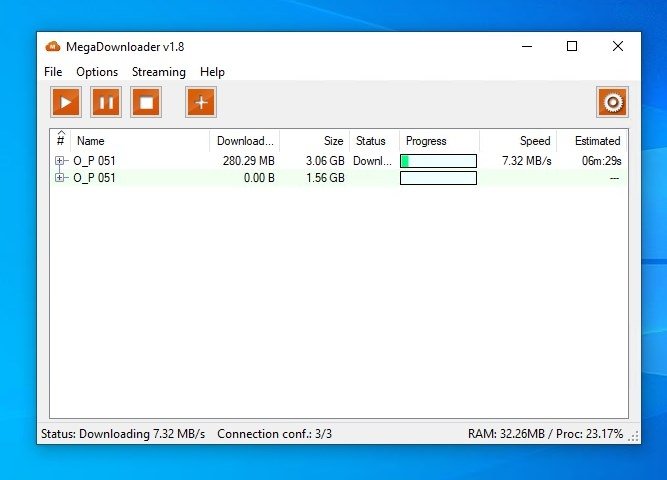Click the 3.06 GB size cell
This screenshot has width=667, height=480.
coord(325,161)
